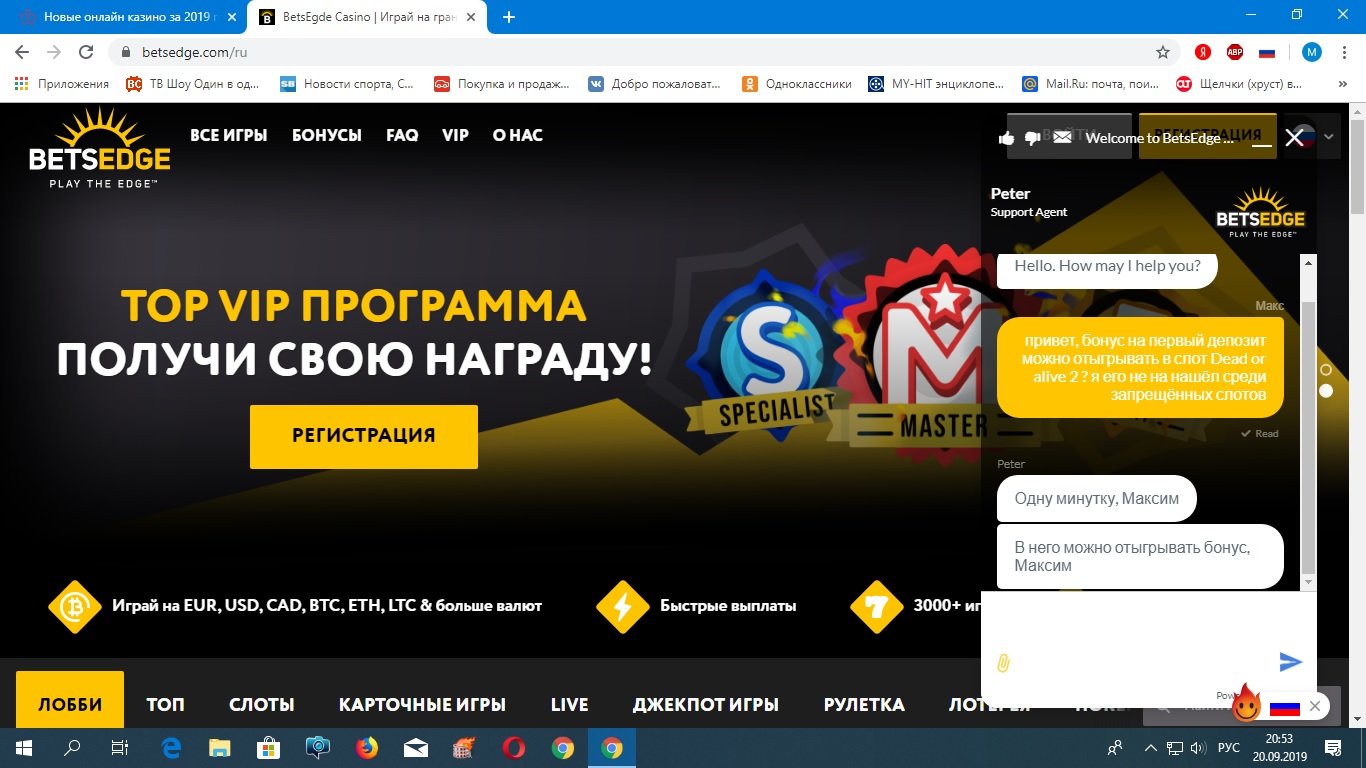Click the paperclip attach file icon

click(1004, 663)
